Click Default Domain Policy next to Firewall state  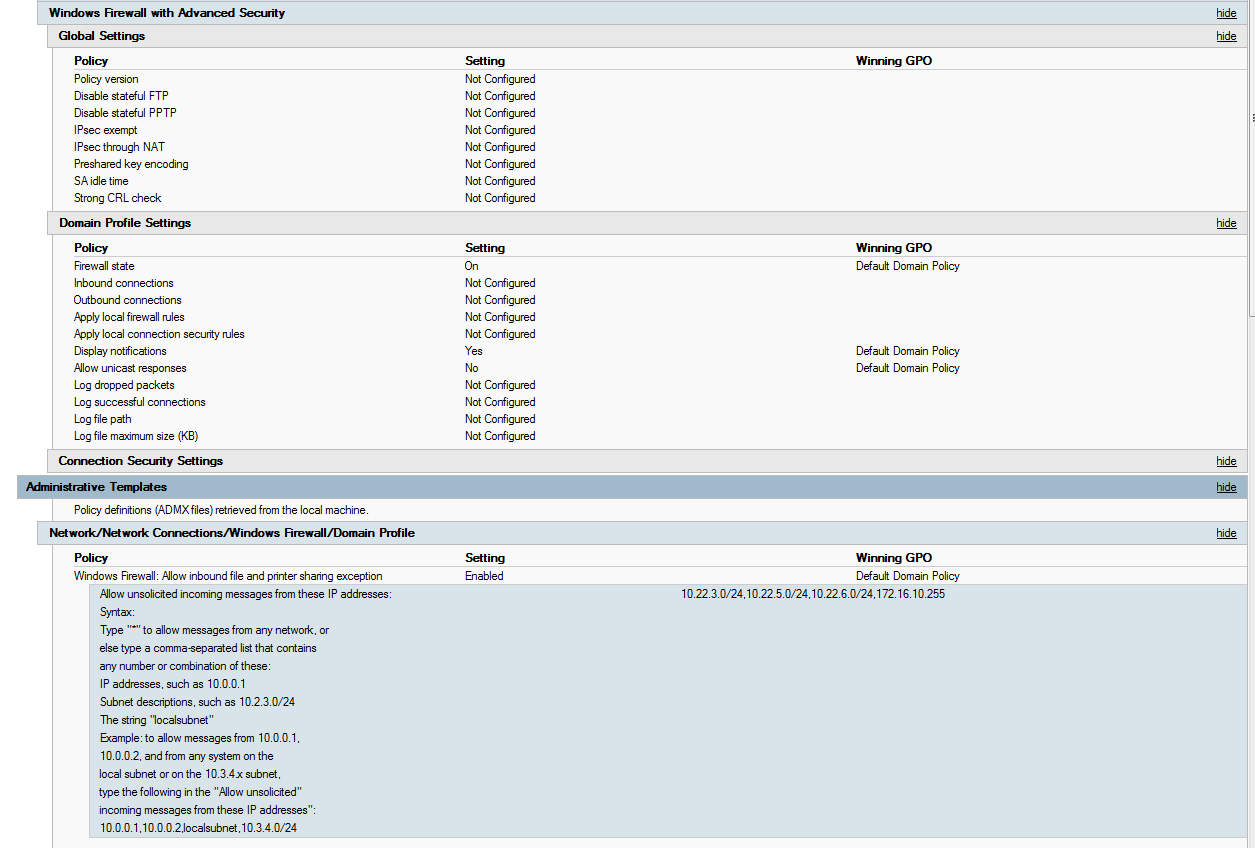tap(907, 265)
